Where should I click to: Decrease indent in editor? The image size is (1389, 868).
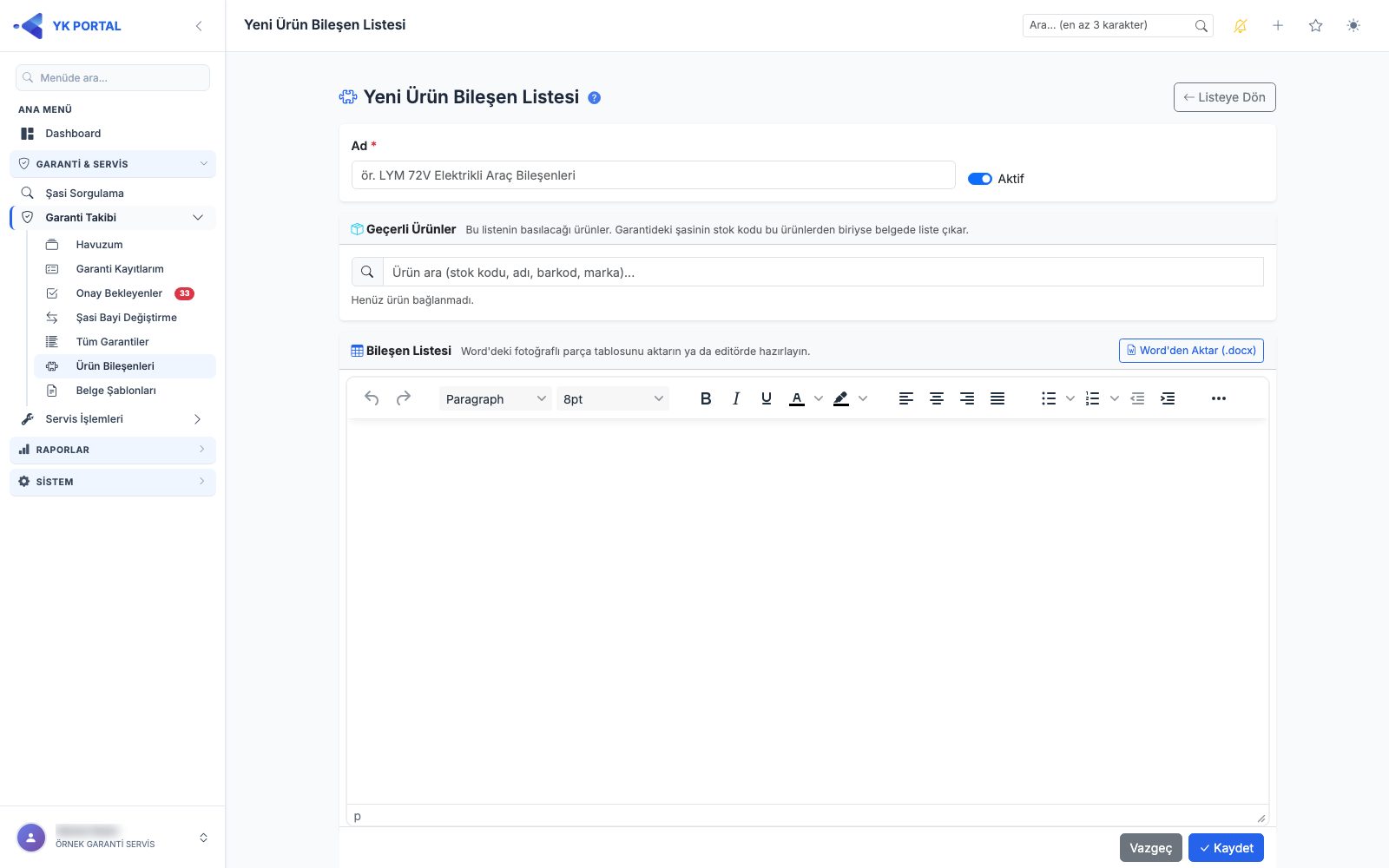point(1137,398)
